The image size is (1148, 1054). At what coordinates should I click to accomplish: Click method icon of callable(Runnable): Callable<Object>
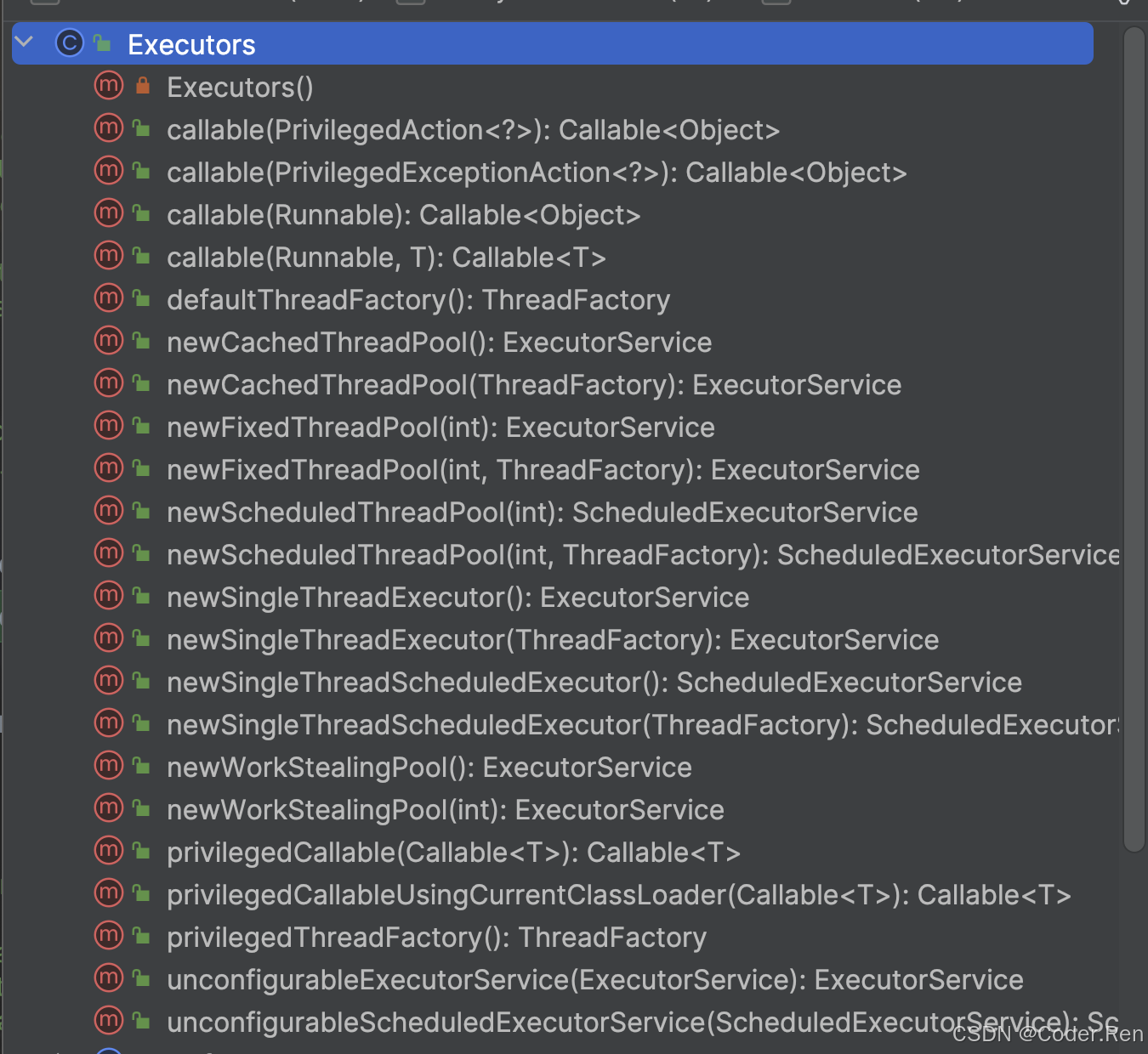click(x=109, y=213)
